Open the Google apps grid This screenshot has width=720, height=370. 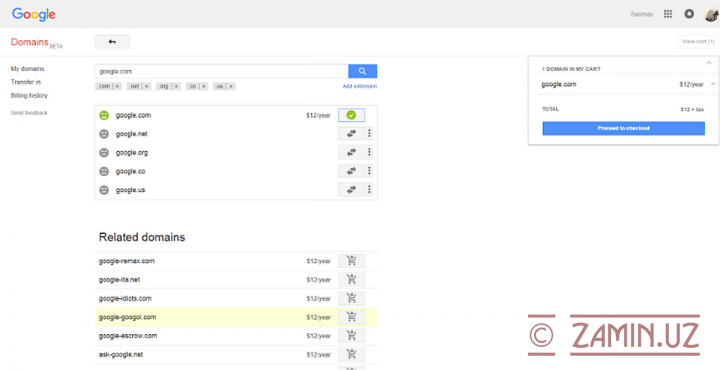click(668, 14)
